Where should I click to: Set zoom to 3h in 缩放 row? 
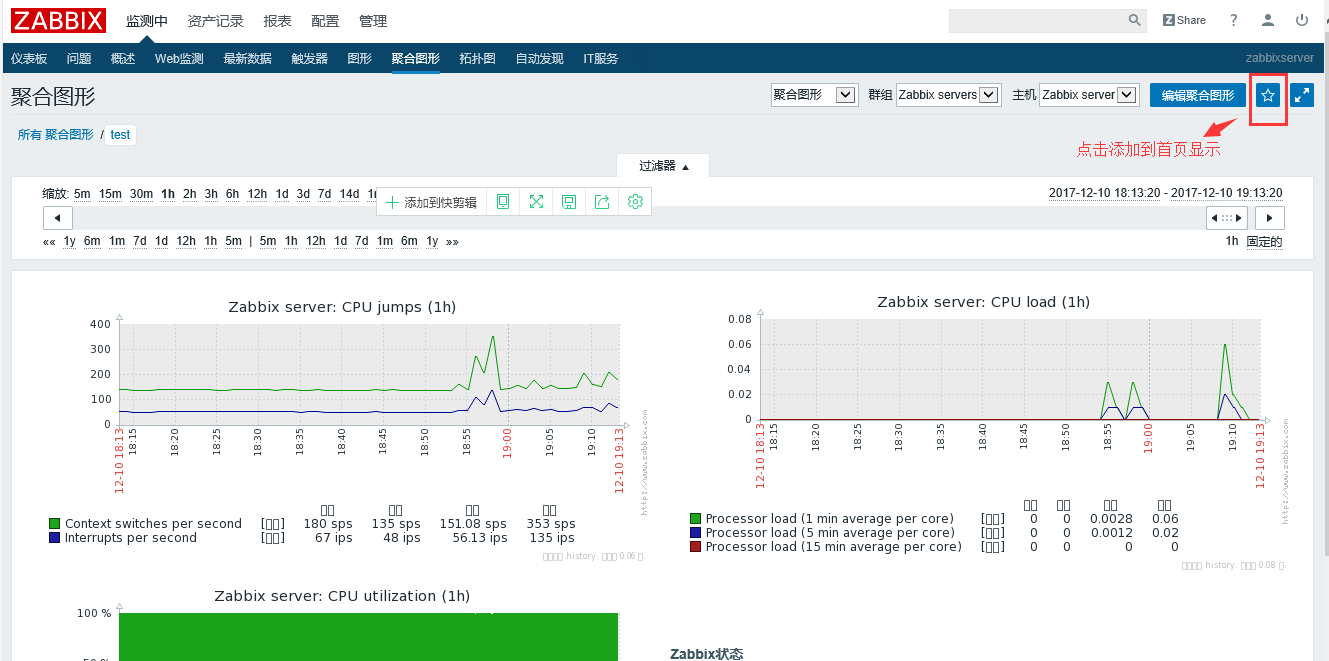coord(211,194)
